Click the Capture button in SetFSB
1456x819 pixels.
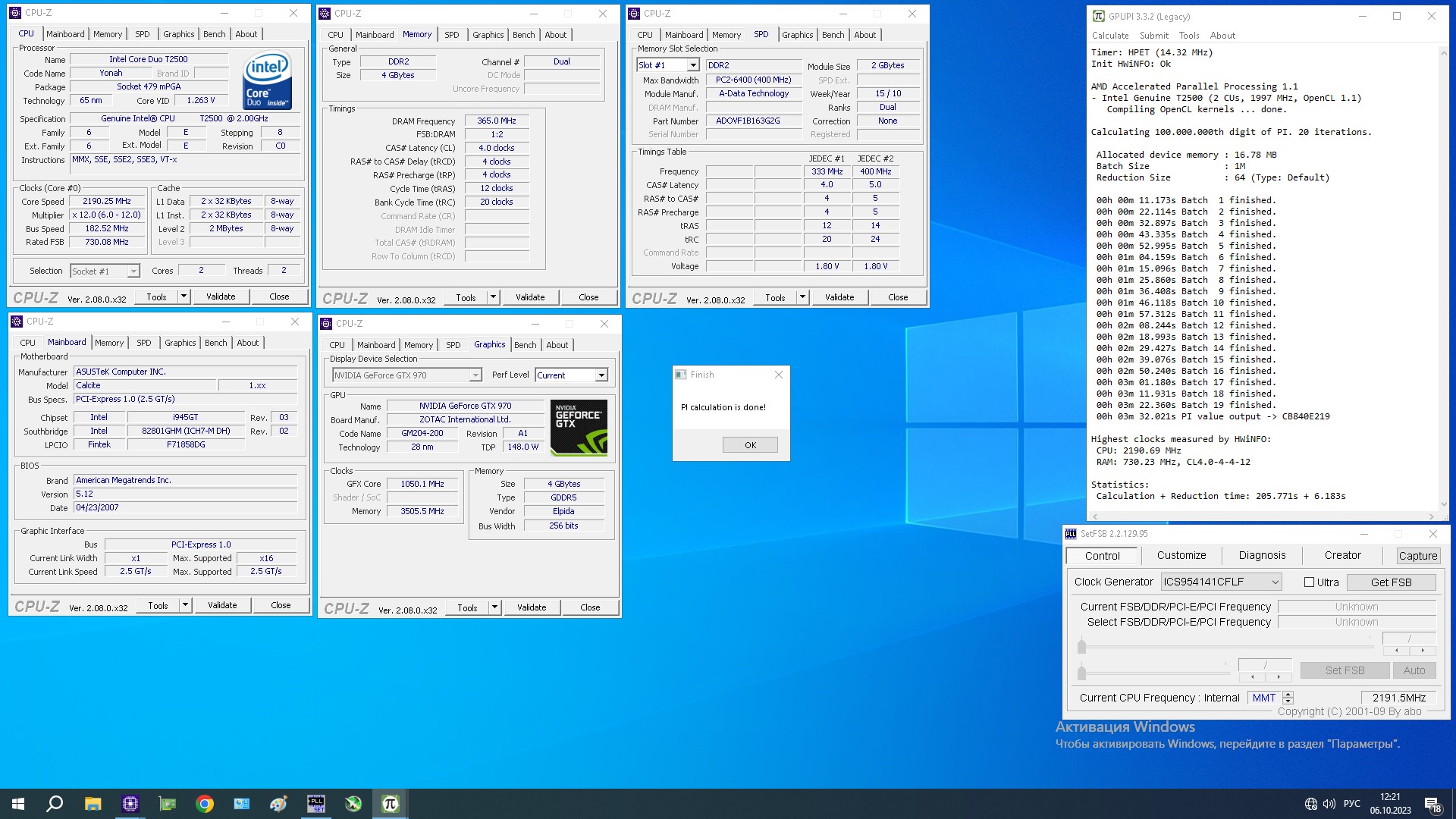[1417, 556]
